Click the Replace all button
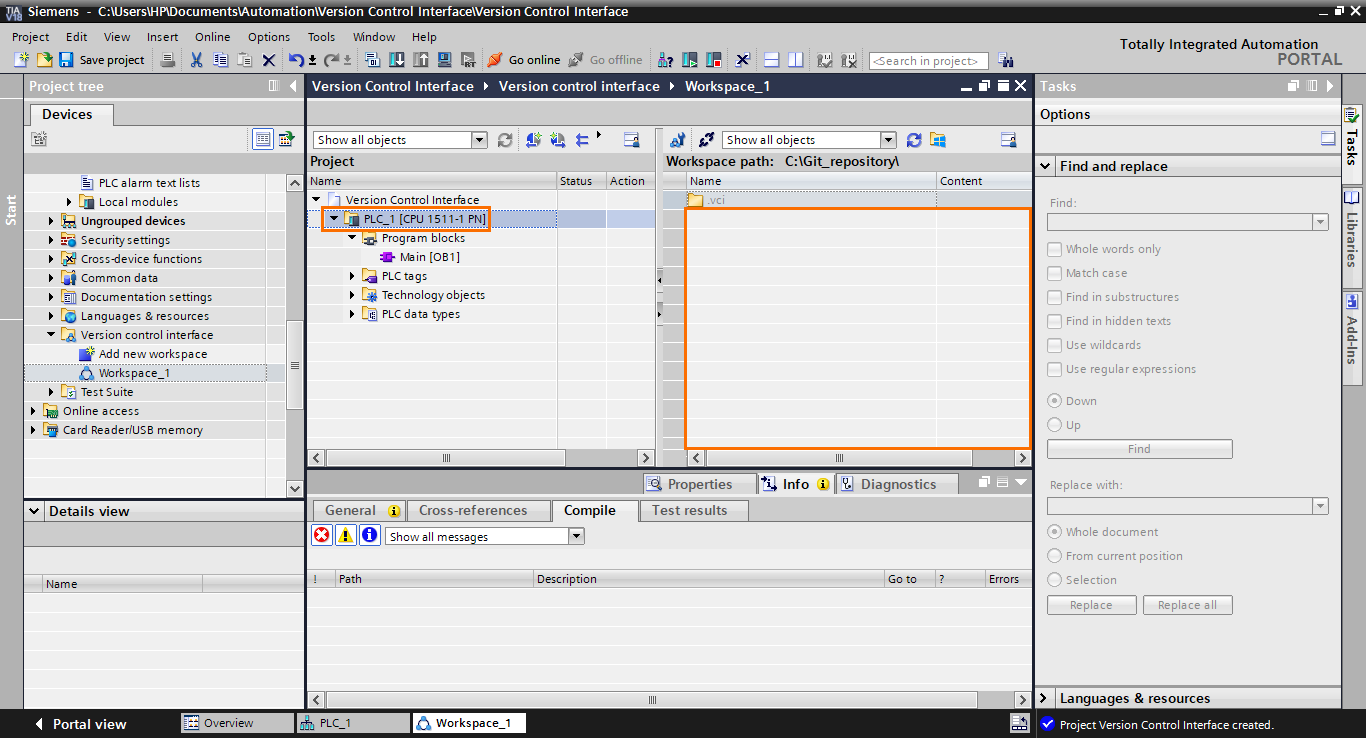1366x738 pixels. (1188, 604)
